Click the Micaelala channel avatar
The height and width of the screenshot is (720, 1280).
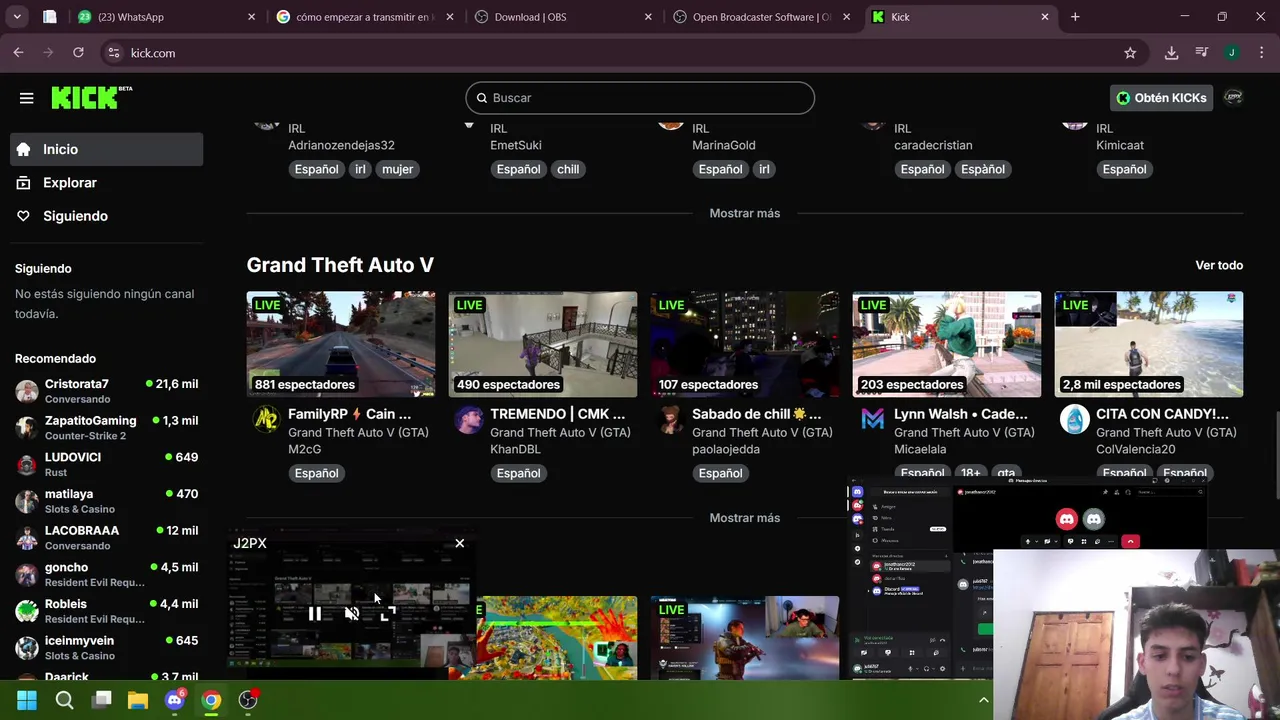(872, 419)
